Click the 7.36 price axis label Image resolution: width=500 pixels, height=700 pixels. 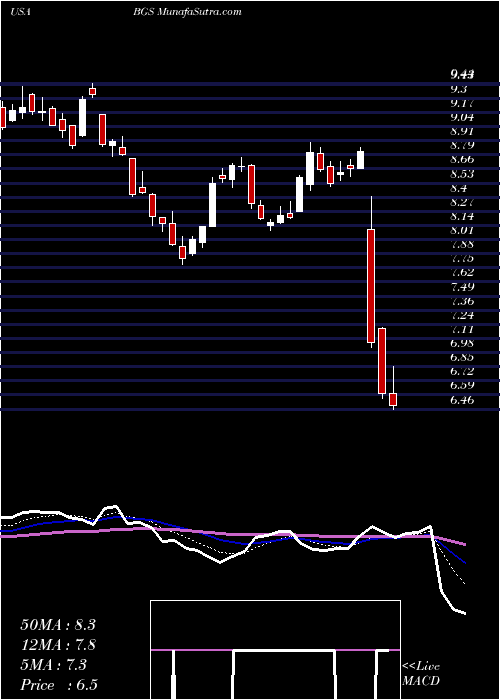464,301
